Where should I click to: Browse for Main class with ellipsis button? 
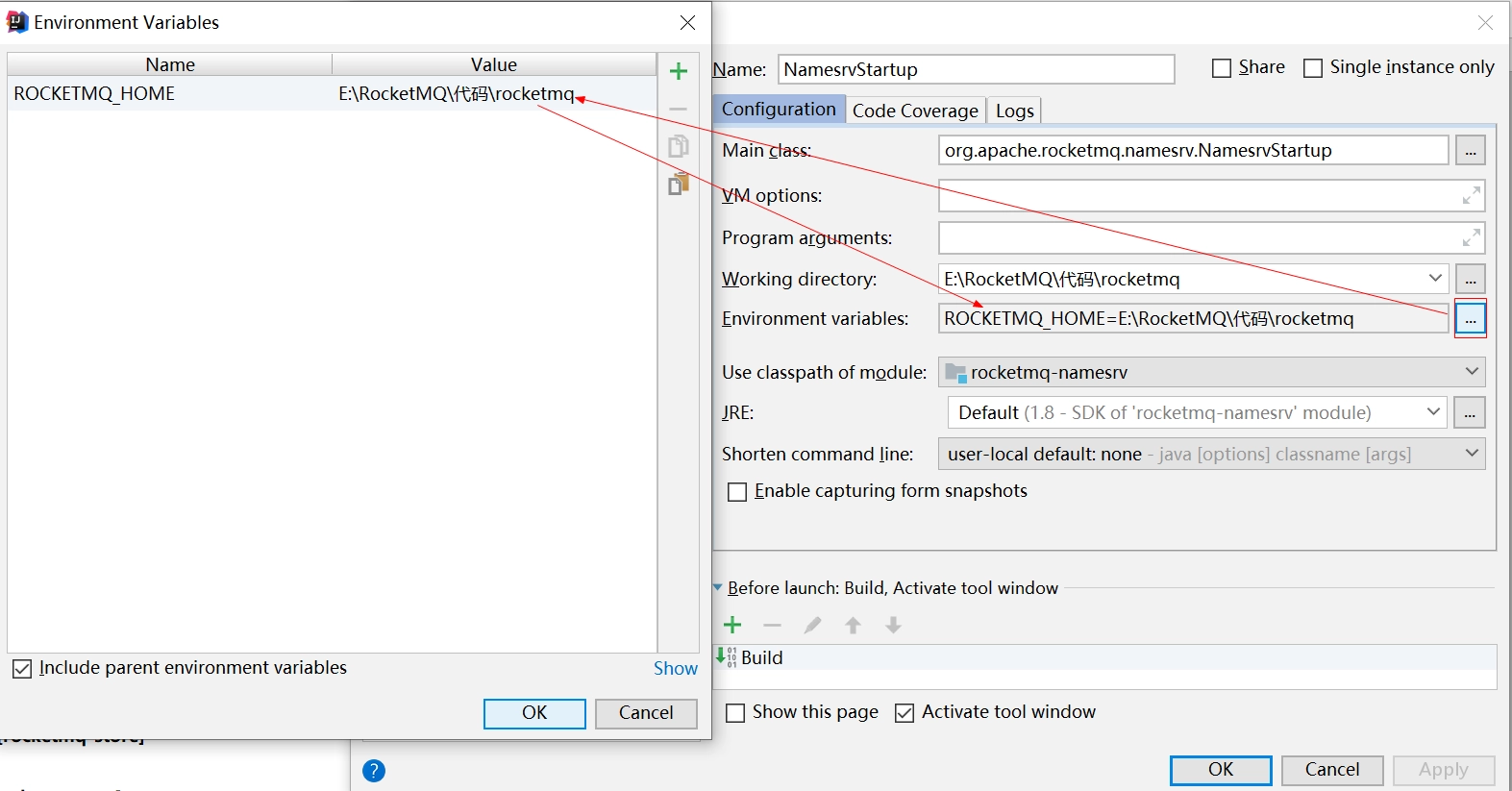coord(1471,150)
